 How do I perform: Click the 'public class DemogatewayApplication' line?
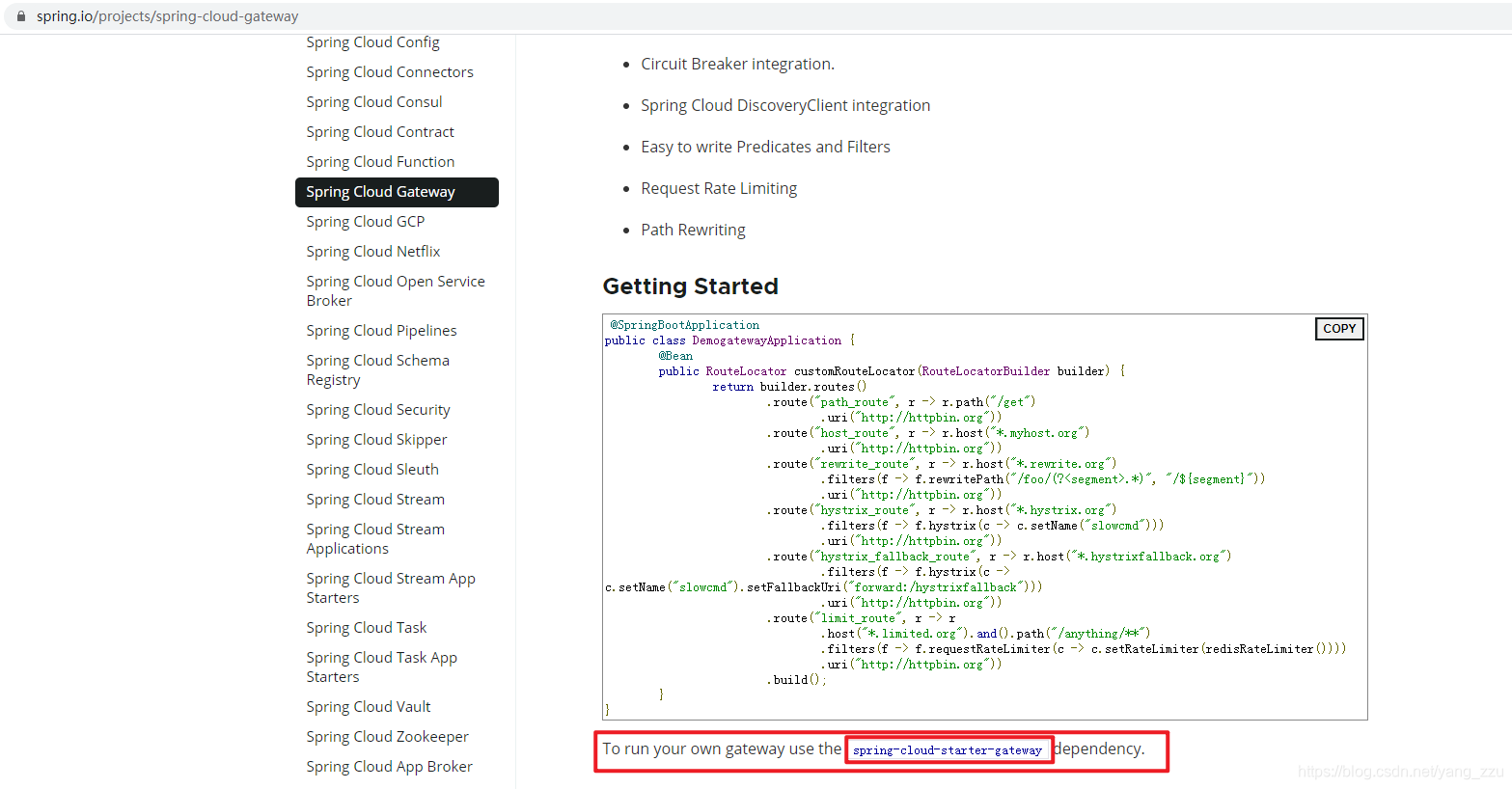tap(729, 340)
